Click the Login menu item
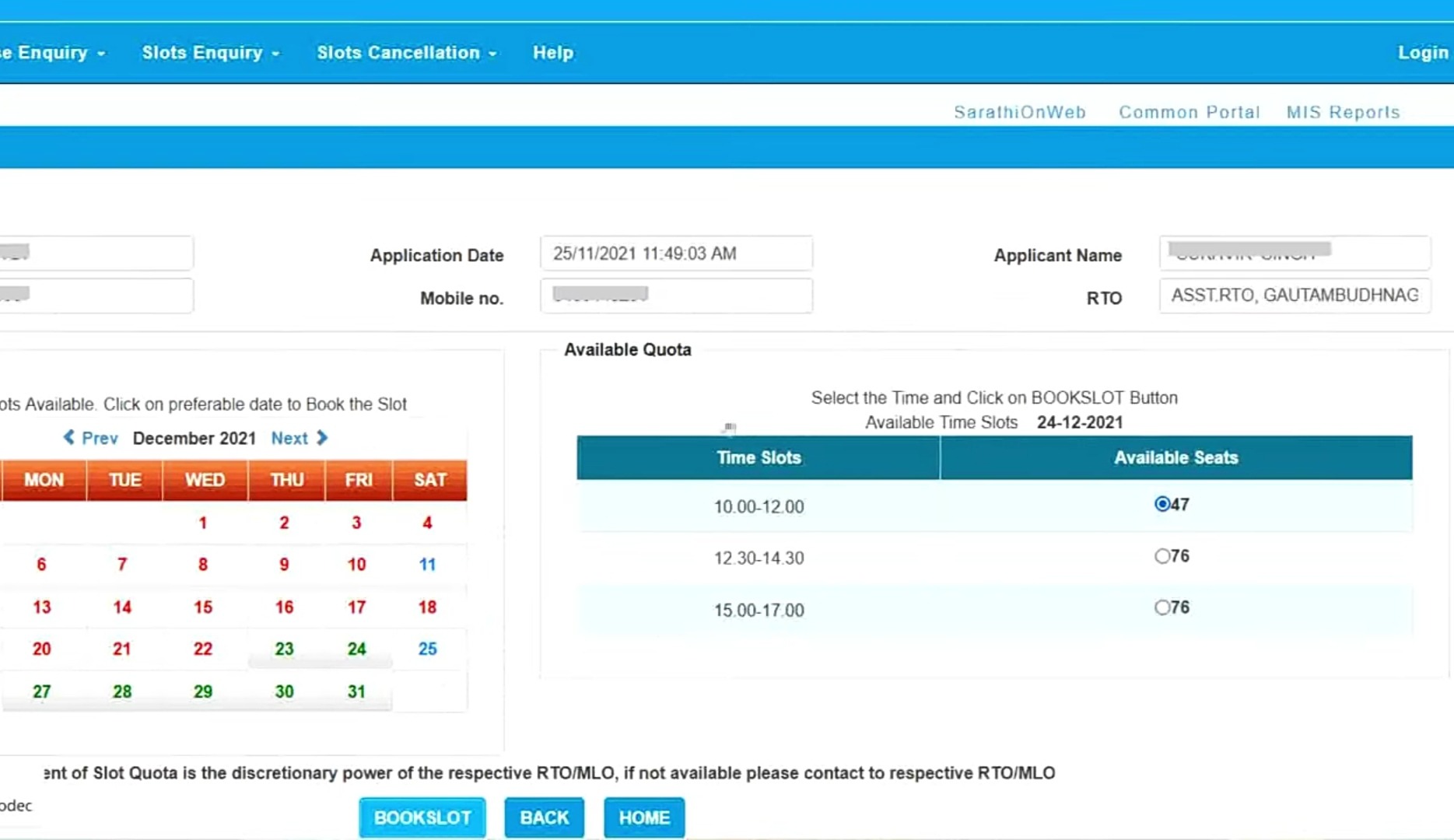 coord(1422,53)
